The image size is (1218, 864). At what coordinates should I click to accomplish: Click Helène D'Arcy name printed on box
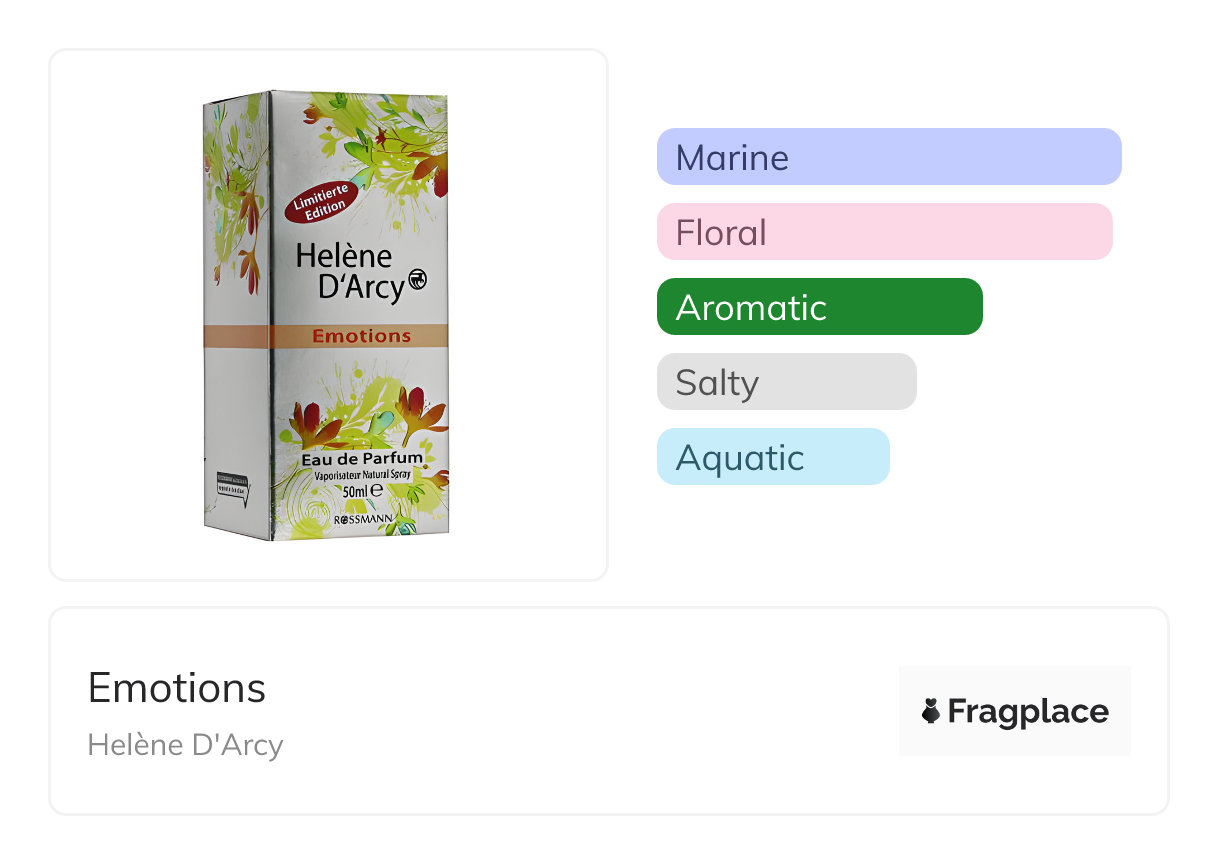[x=350, y=272]
